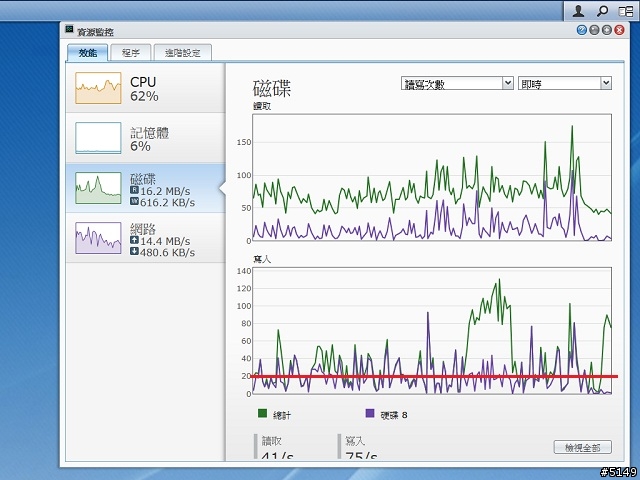
Task: Toggle the green 總計 legend swatch
Action: [262, 413]
